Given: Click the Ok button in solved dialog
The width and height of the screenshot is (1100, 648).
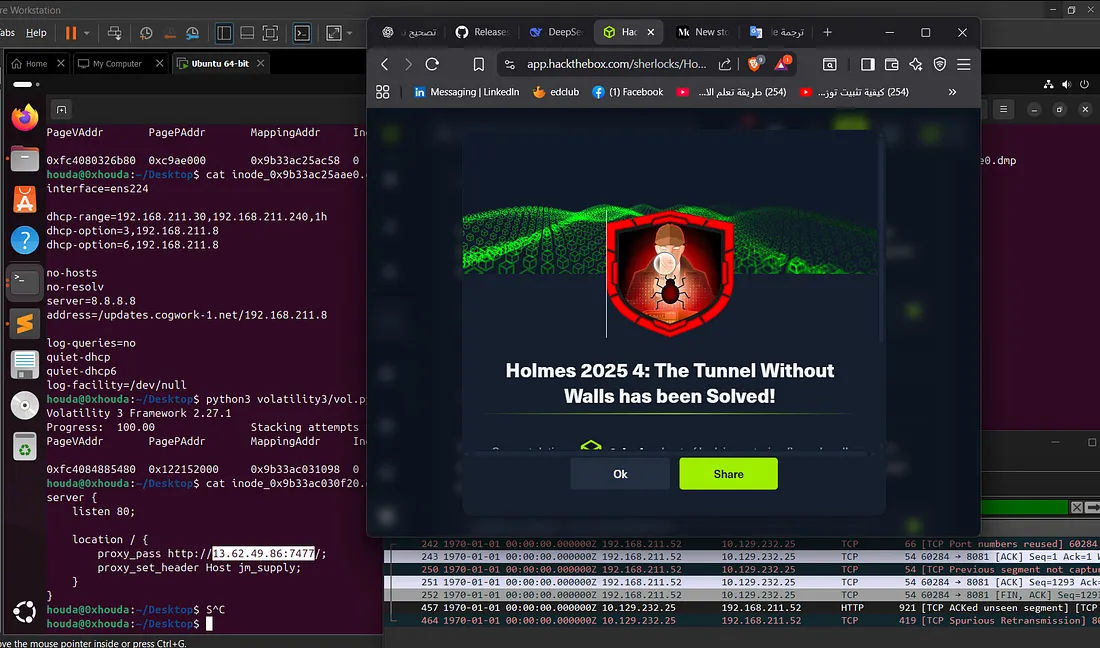Looking at the screenshot, I should coord(620,474).
